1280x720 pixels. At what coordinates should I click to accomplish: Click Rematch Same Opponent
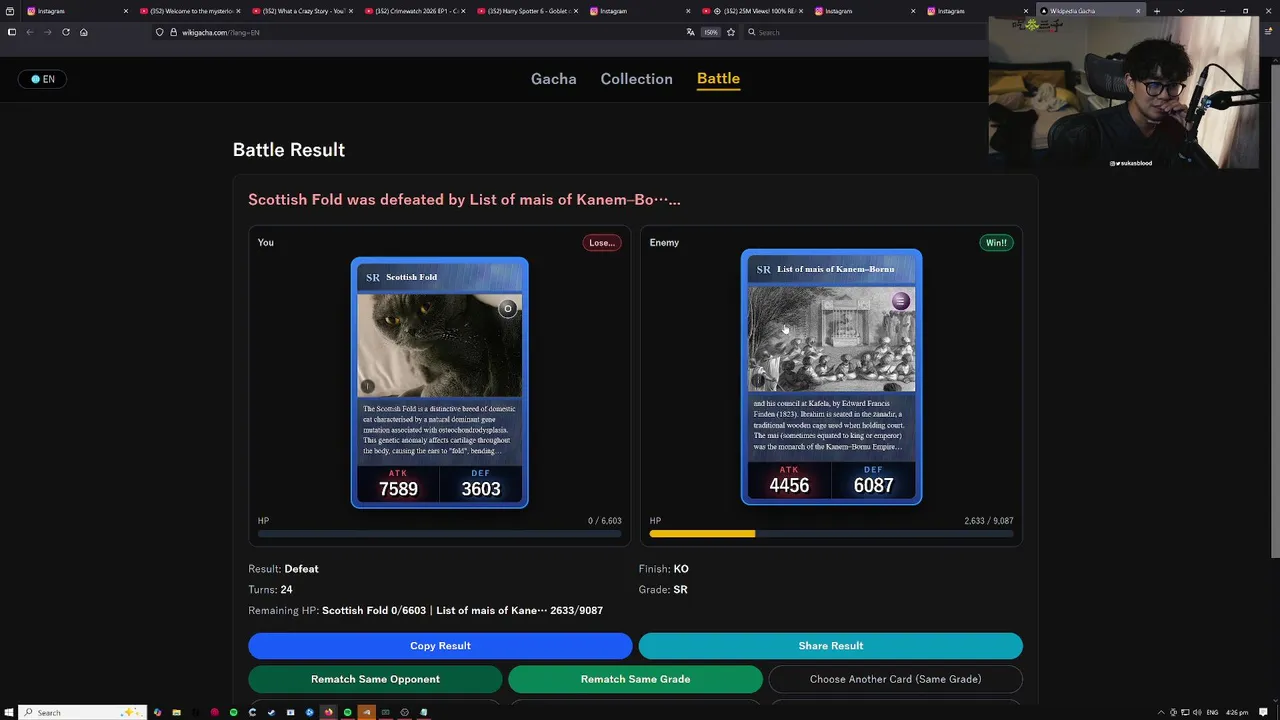tap(375, 679)
